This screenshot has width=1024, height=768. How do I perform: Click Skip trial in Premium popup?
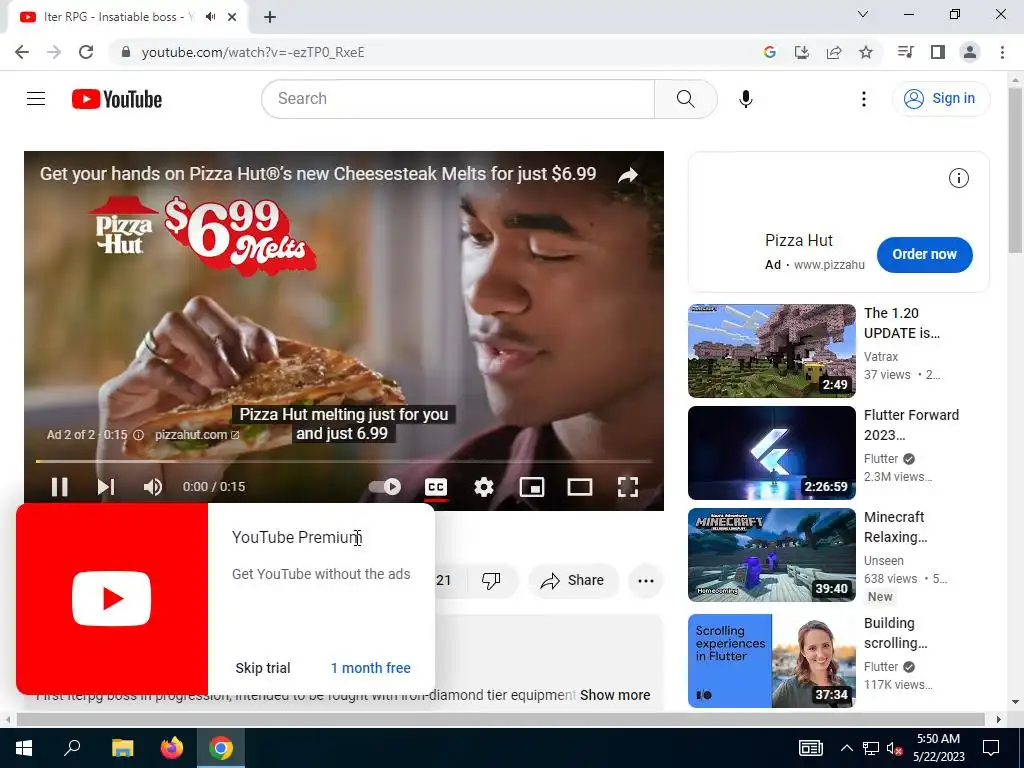tap(263, 668)
